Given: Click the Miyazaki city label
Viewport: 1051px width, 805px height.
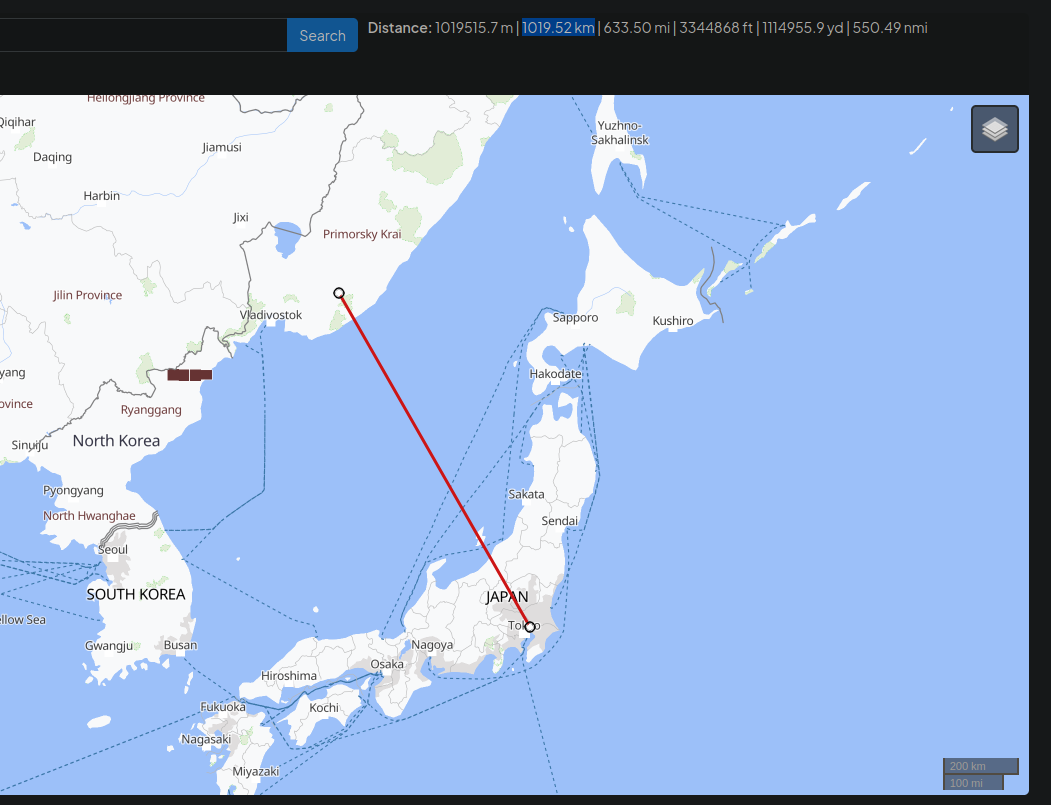Looking at the screenshot, I should coord(255,771).
